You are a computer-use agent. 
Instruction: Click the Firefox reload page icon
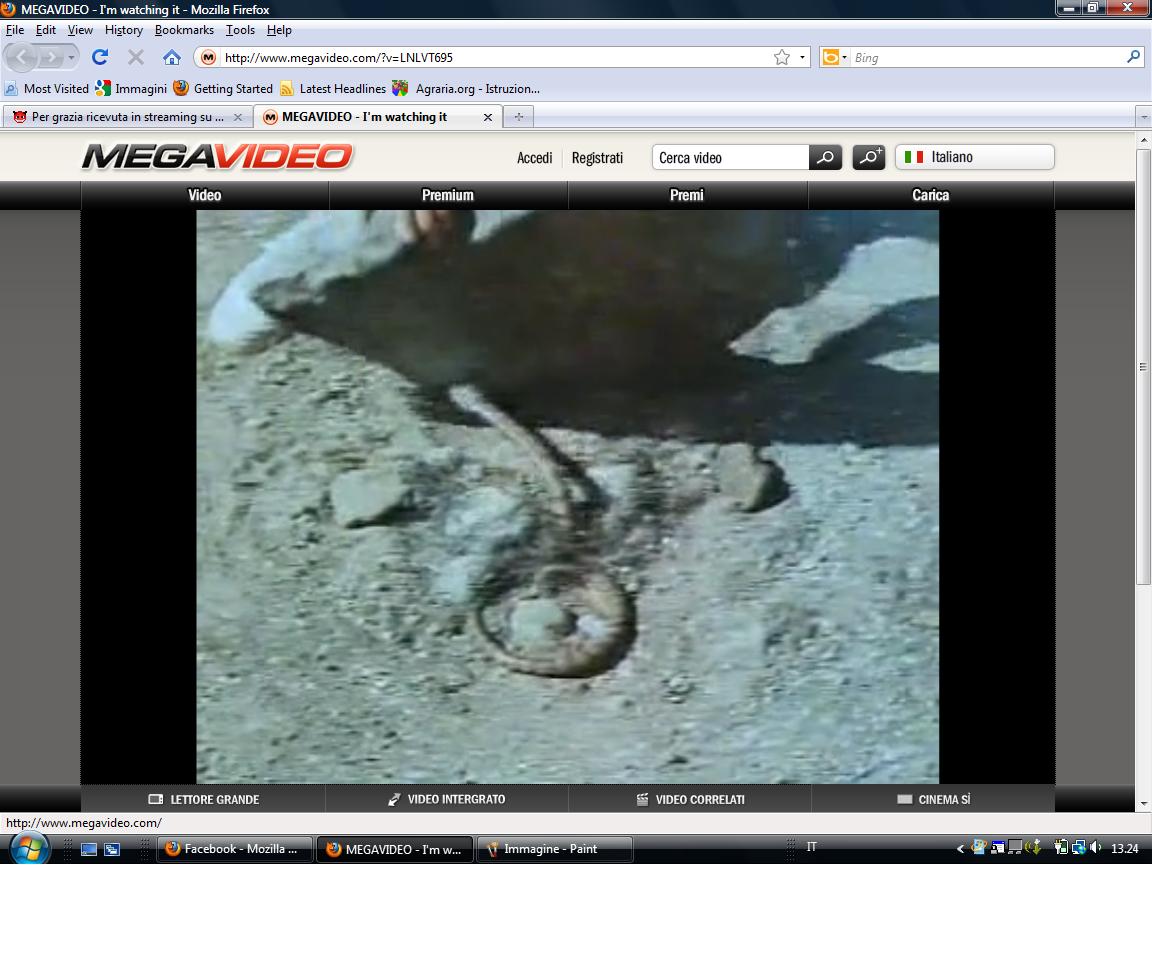pyautogui.click(x=100, y=57)
